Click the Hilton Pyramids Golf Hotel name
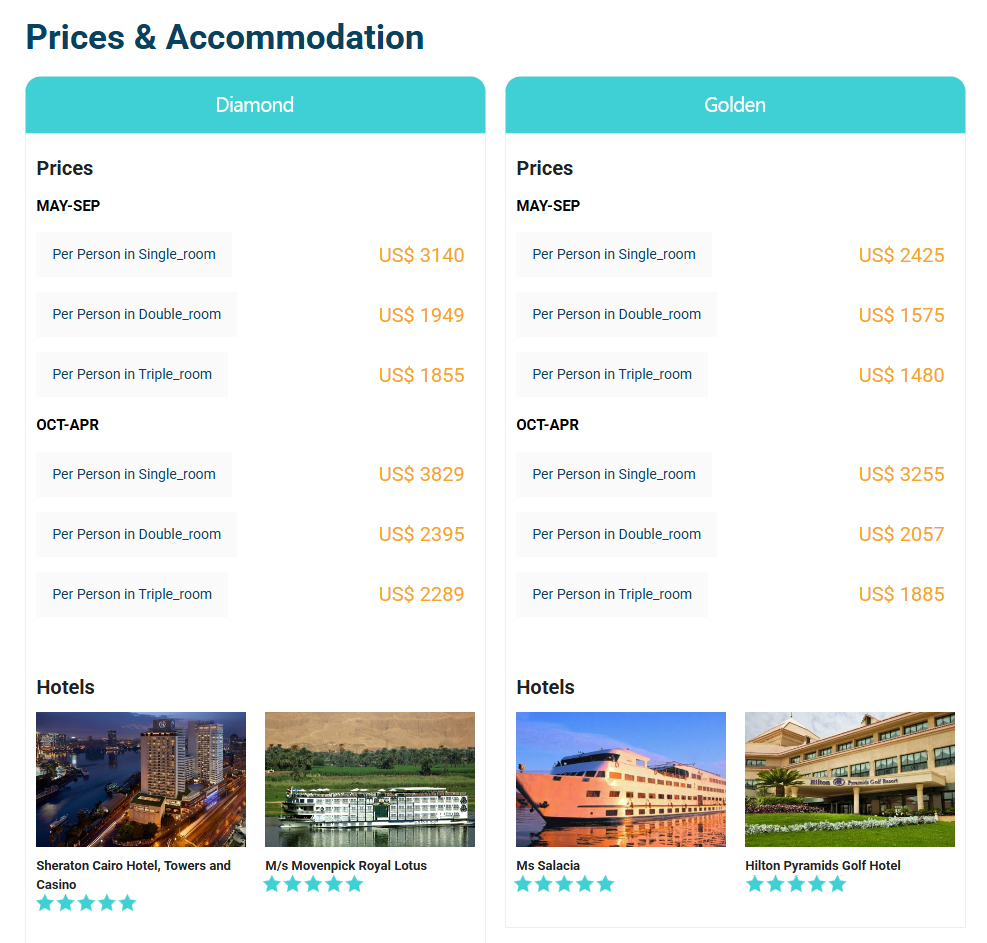The width and height of the screenshot is (987, 943). click(823, 866)
